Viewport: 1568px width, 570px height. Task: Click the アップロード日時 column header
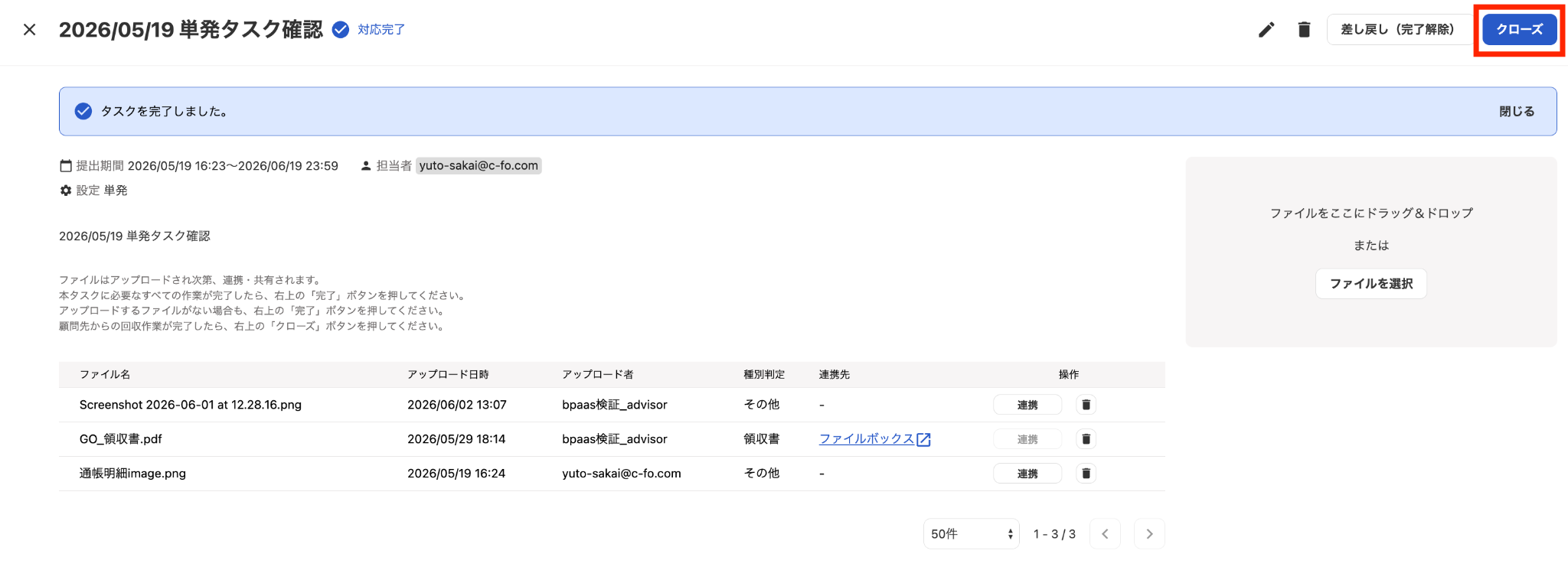click(448, 375)
